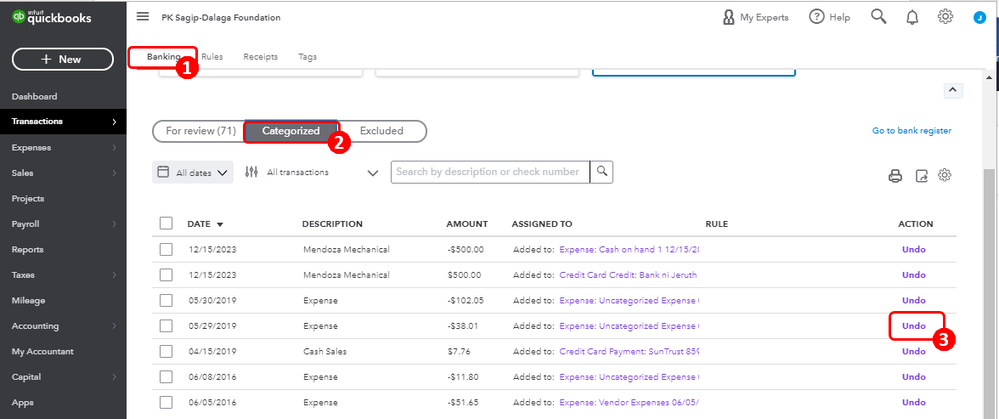
Task: Print the transactions list
Action: click(895, 176)
